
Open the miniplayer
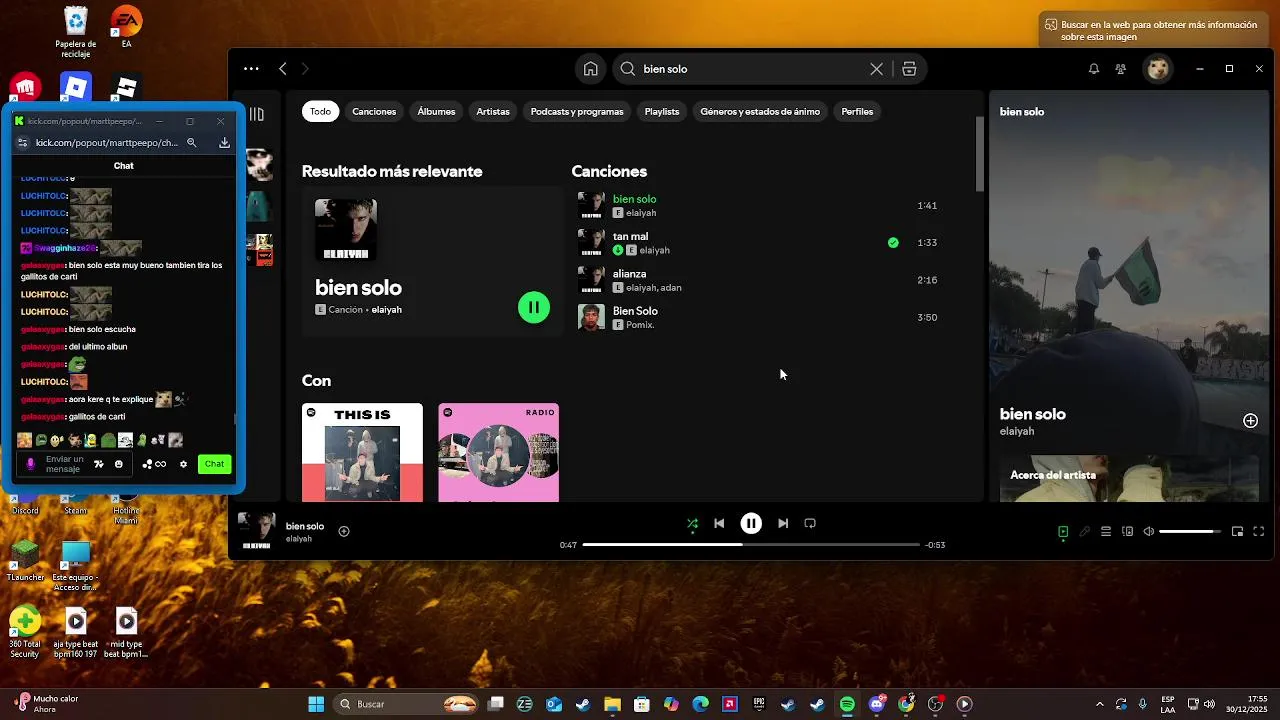click(1237, 532)
